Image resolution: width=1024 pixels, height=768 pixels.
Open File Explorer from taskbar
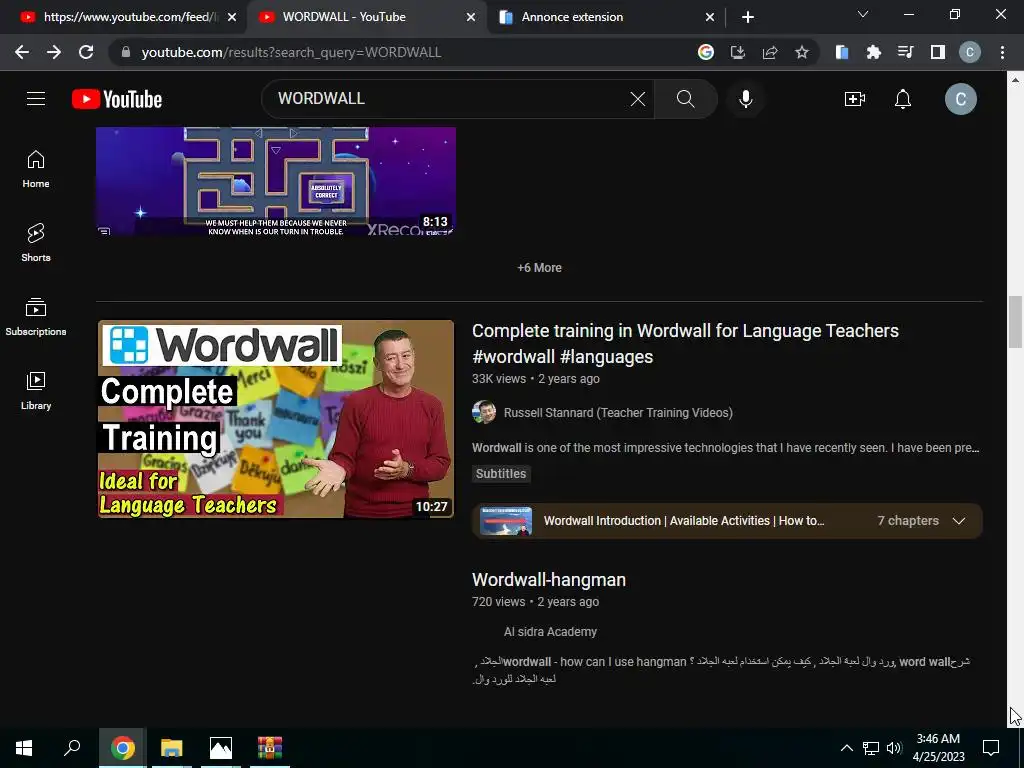click(x=172, y=748)
